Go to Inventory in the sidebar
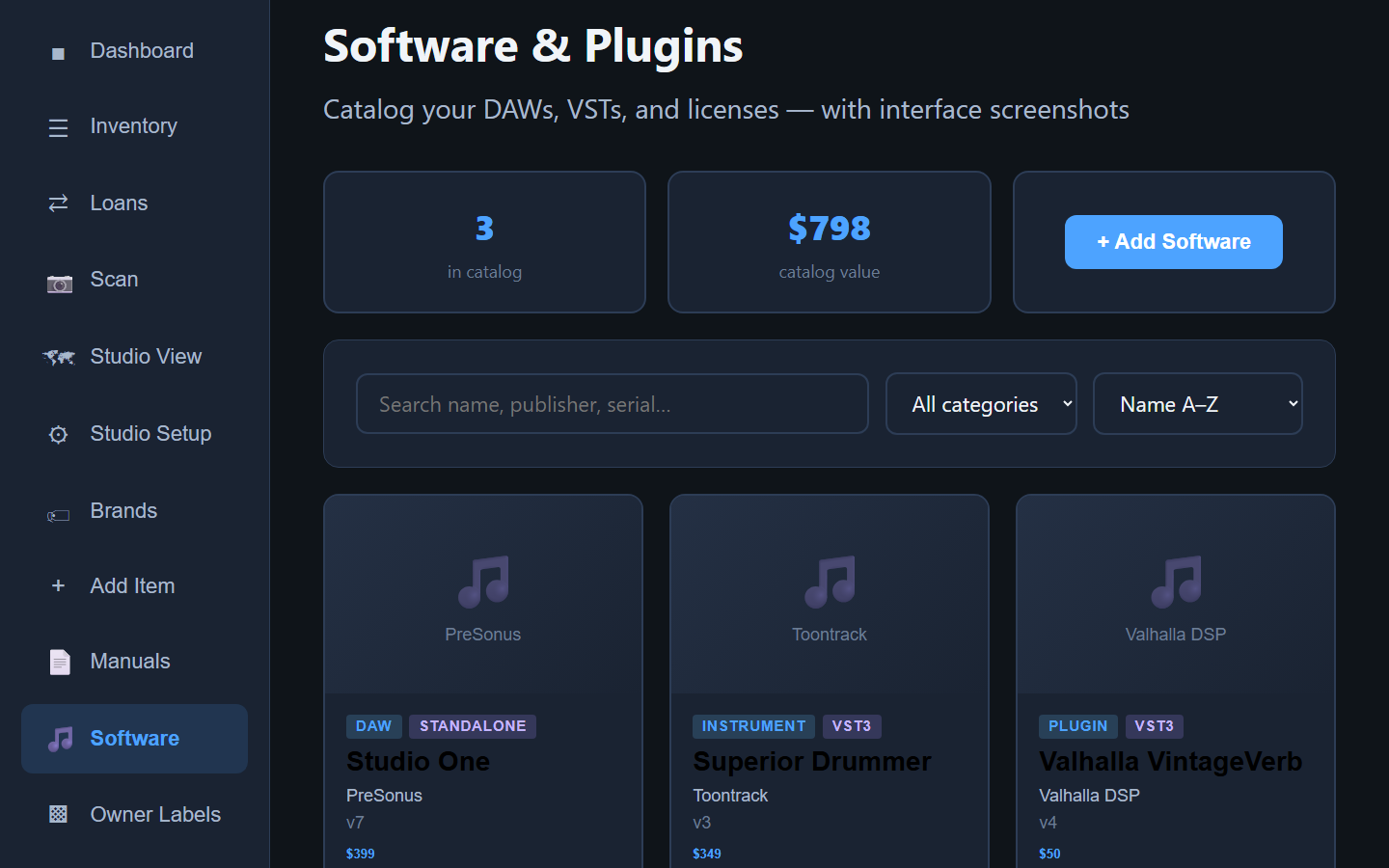The height and width of the screenshot is (868, 1389). pos(134,126)
